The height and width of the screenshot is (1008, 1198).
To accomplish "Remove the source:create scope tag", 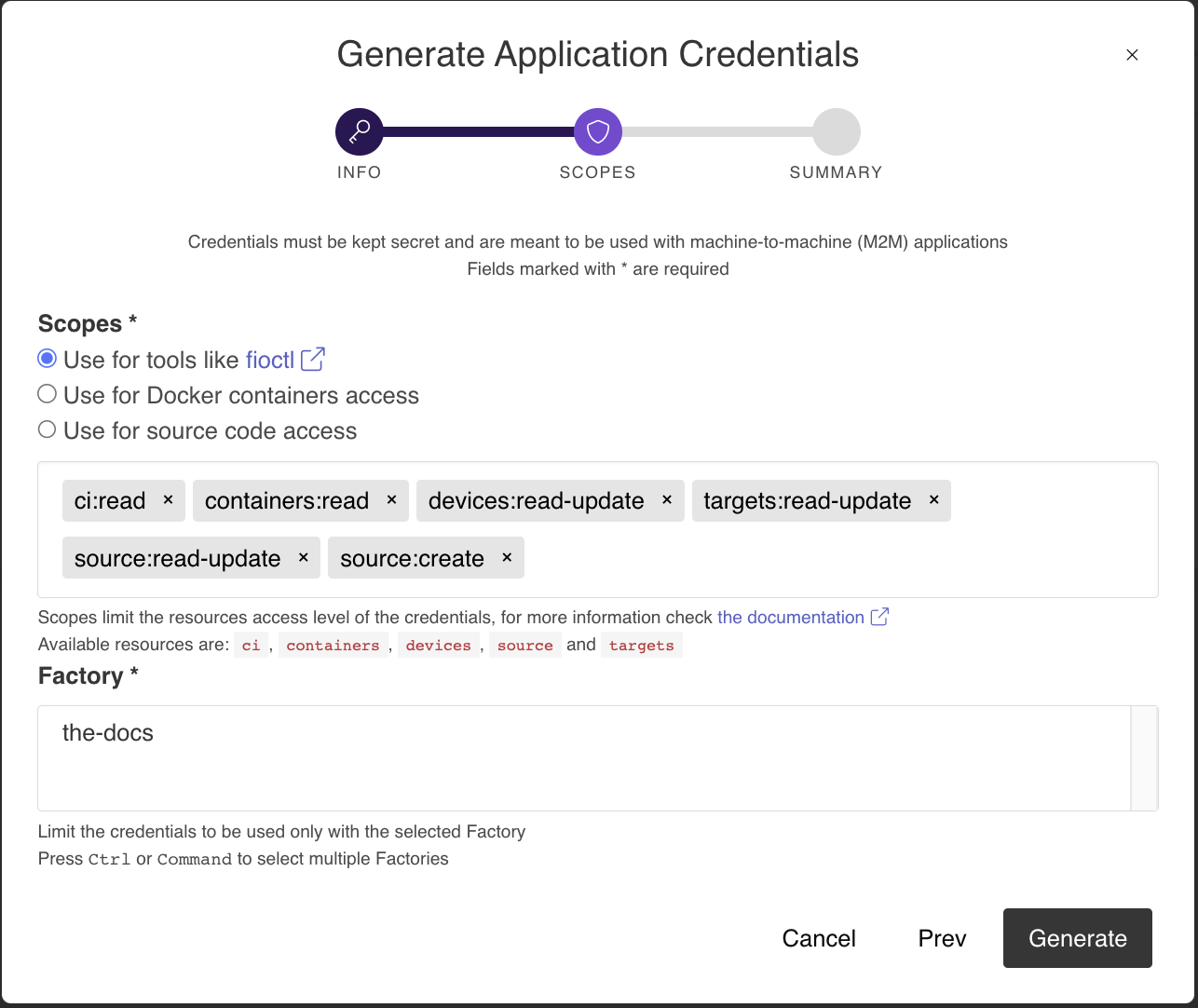I will point(508,558).
